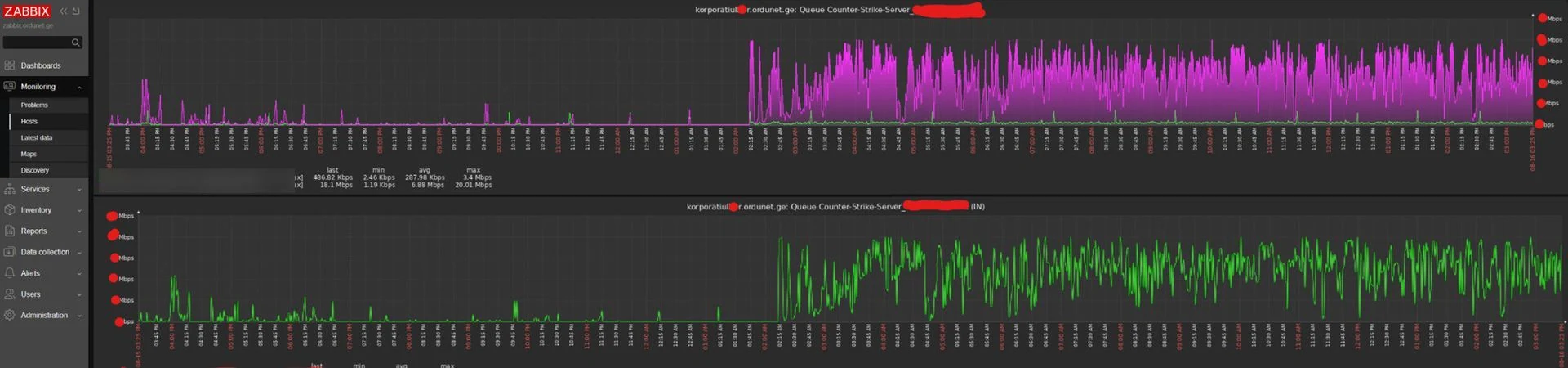Expand the Users chevron
Viewport: 1568px width, 368px height.
pyautogui.click(x=79, y=294)
